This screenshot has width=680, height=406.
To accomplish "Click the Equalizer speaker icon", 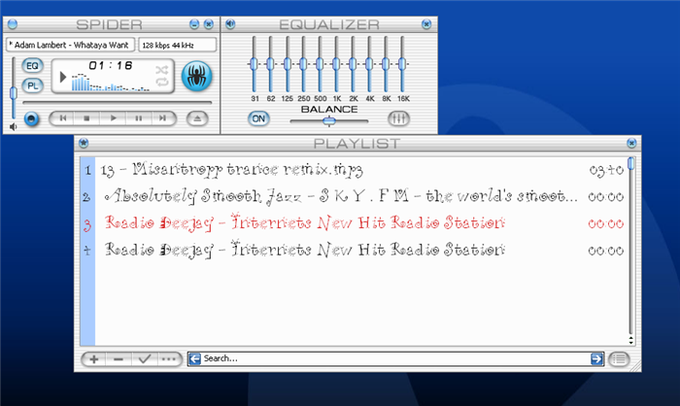I will coord(230,24).
